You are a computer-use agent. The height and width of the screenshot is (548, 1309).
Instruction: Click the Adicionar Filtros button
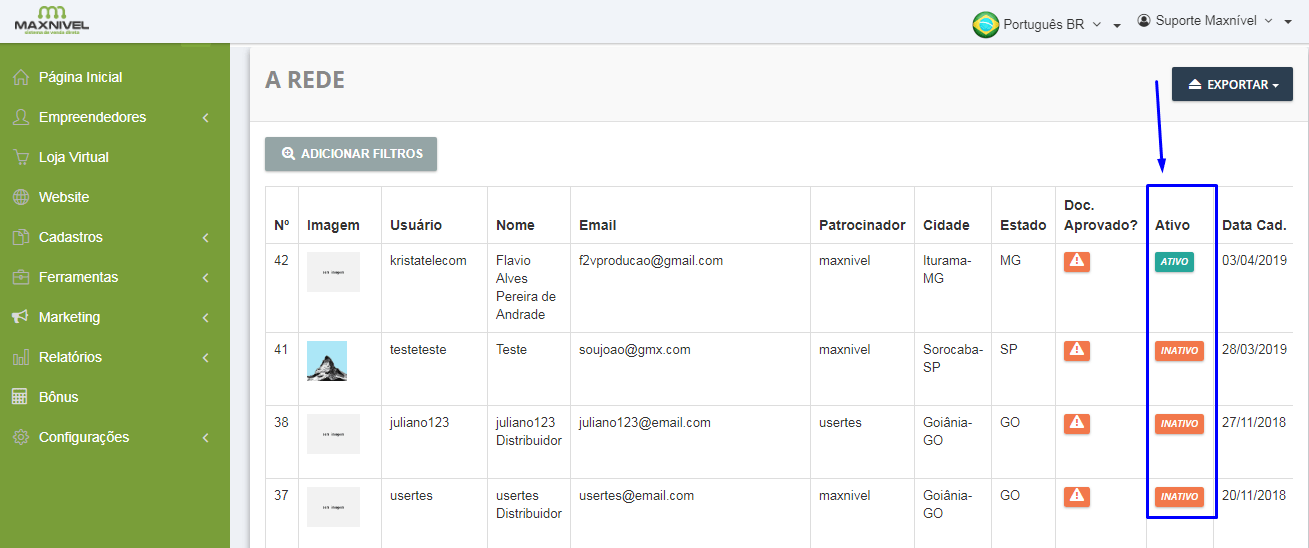351,154
